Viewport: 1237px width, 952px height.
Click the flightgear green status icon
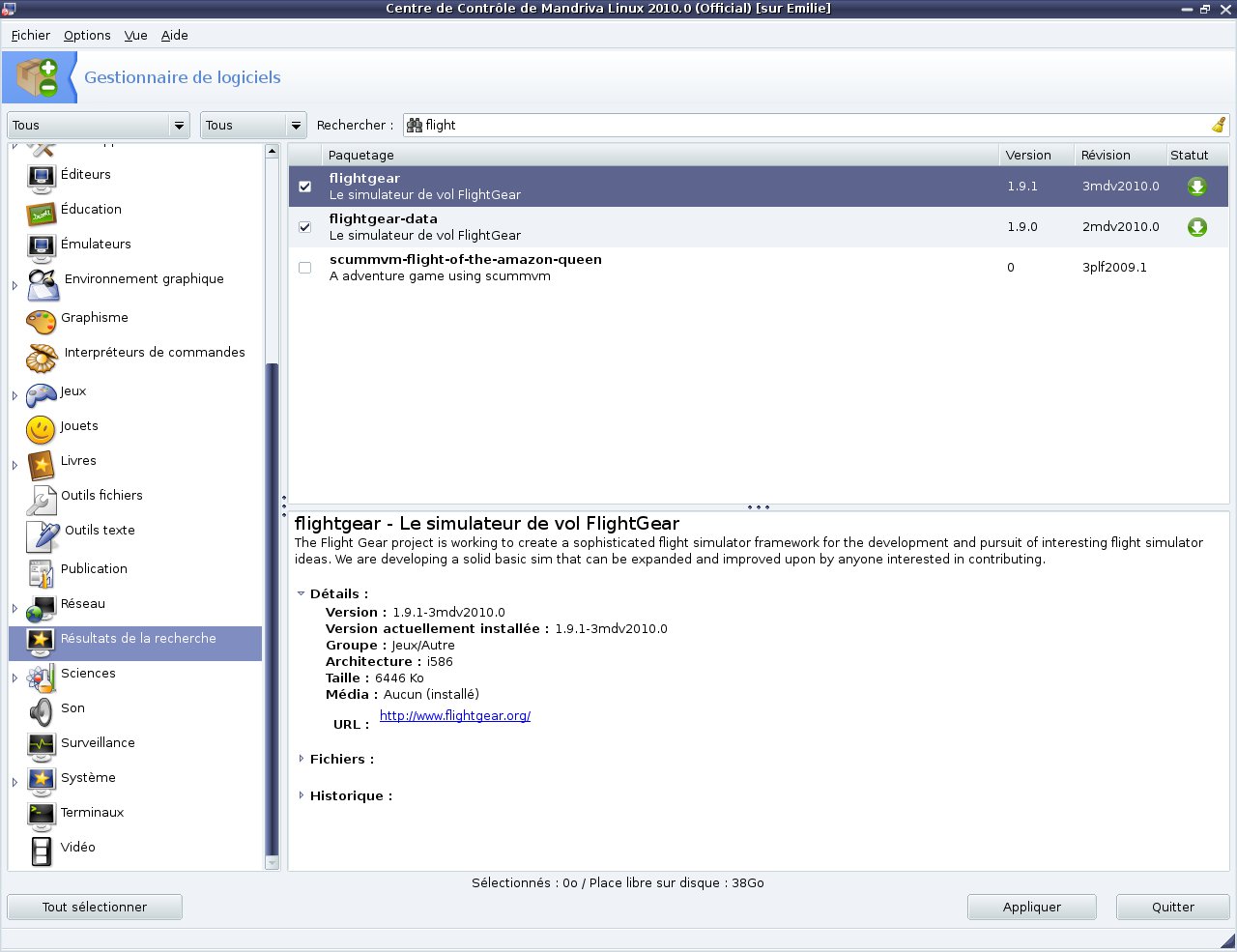[x=1196, y=187]
